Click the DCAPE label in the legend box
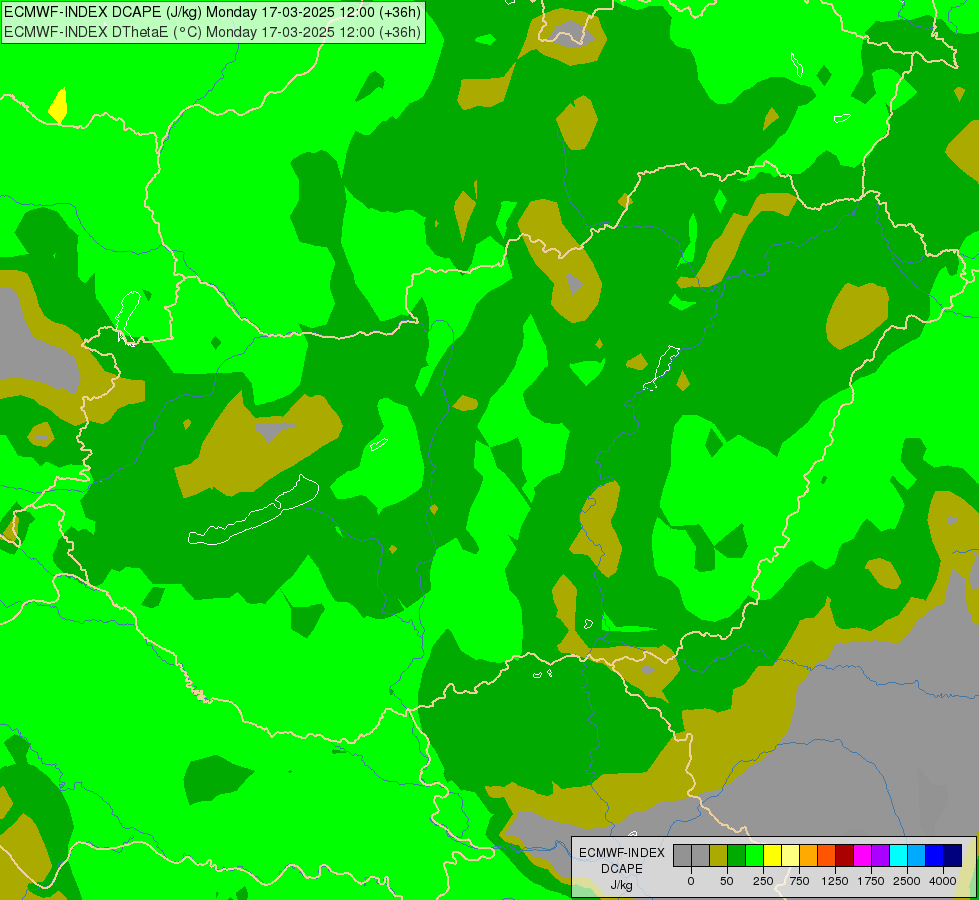 (x=622, y=869)
